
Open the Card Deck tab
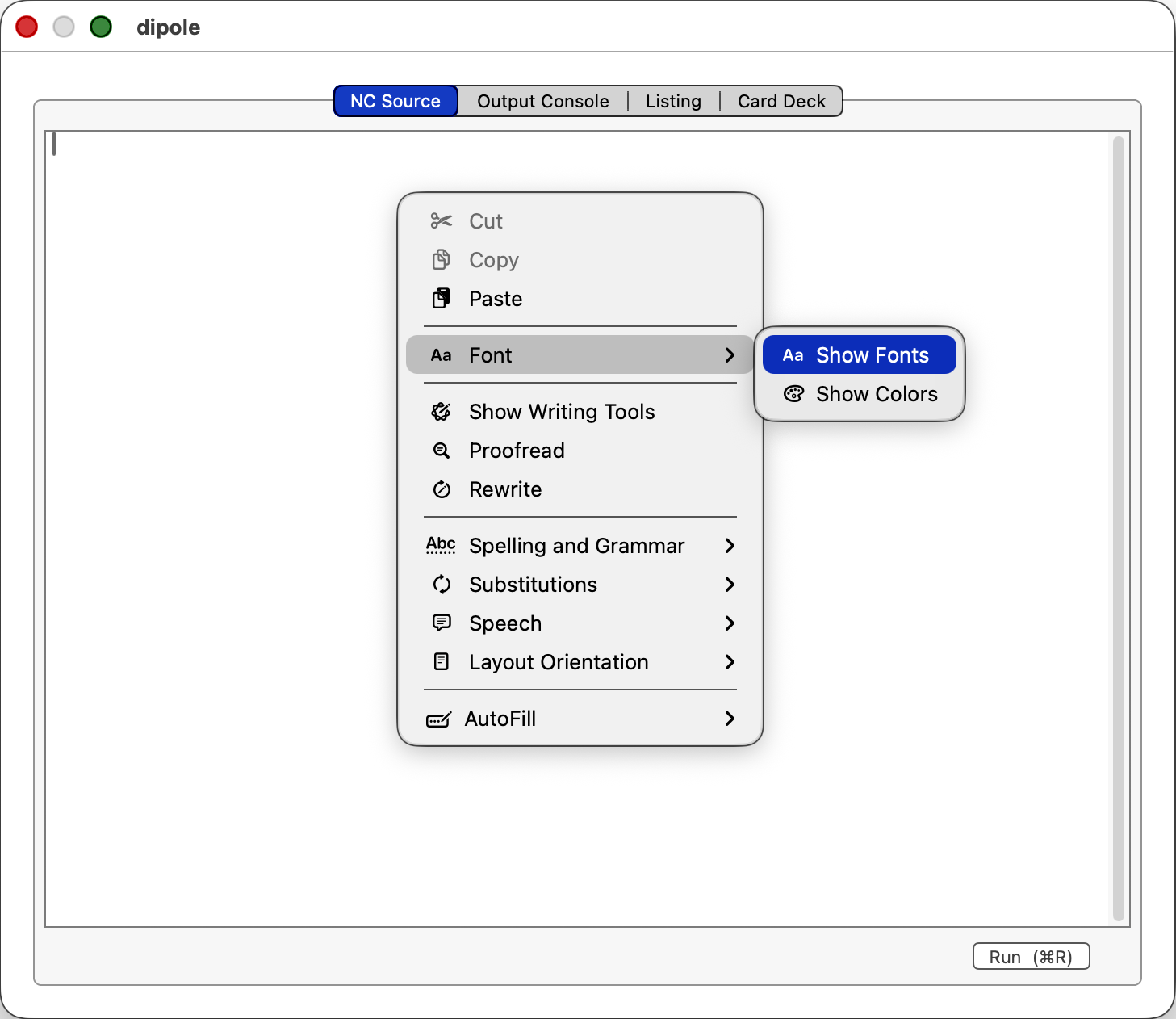coord(781,102)
